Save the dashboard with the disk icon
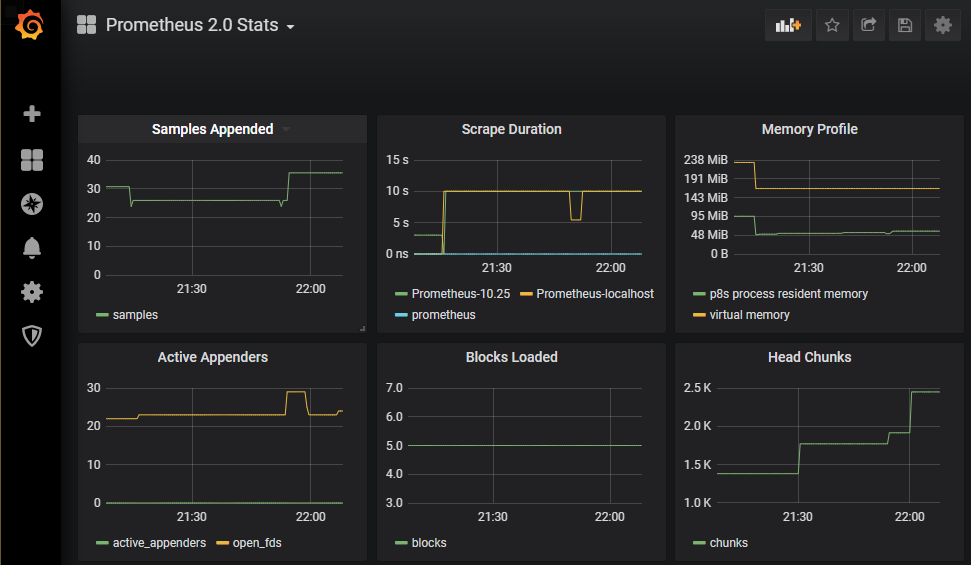 905,25
